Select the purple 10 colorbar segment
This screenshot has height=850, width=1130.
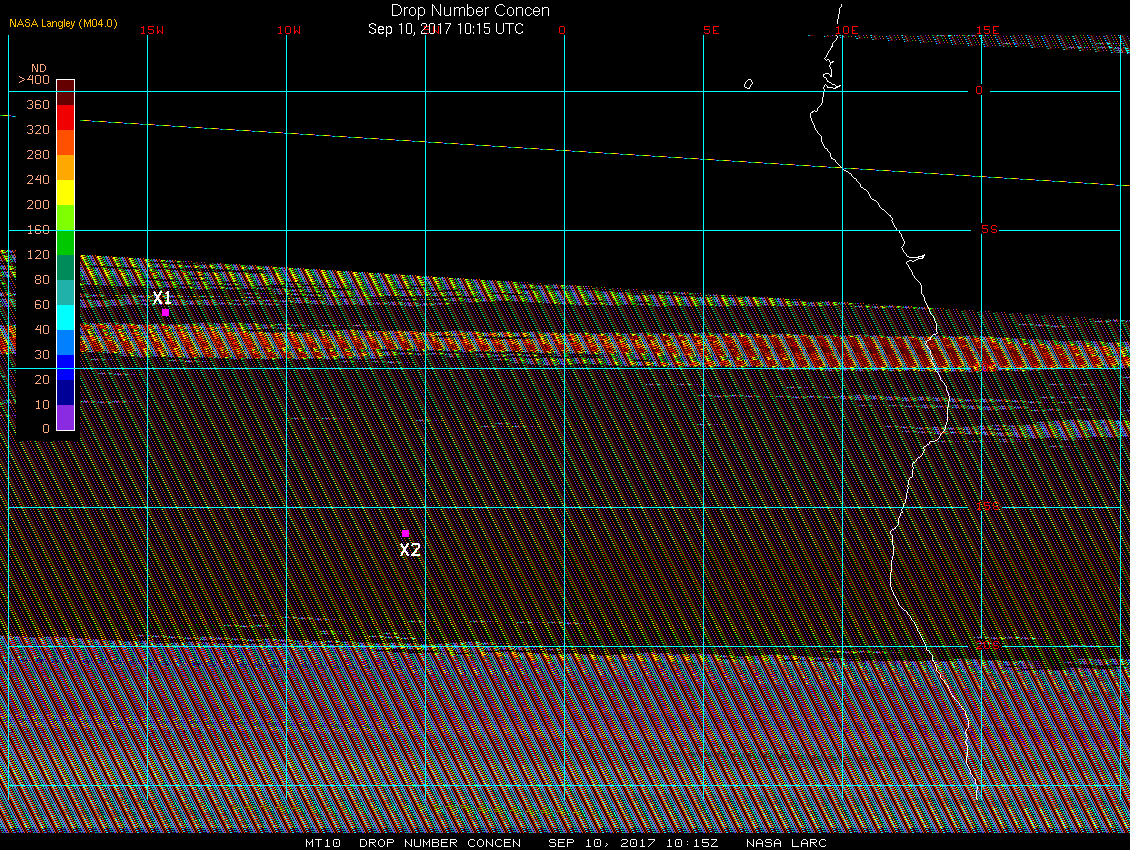point(66,417)
